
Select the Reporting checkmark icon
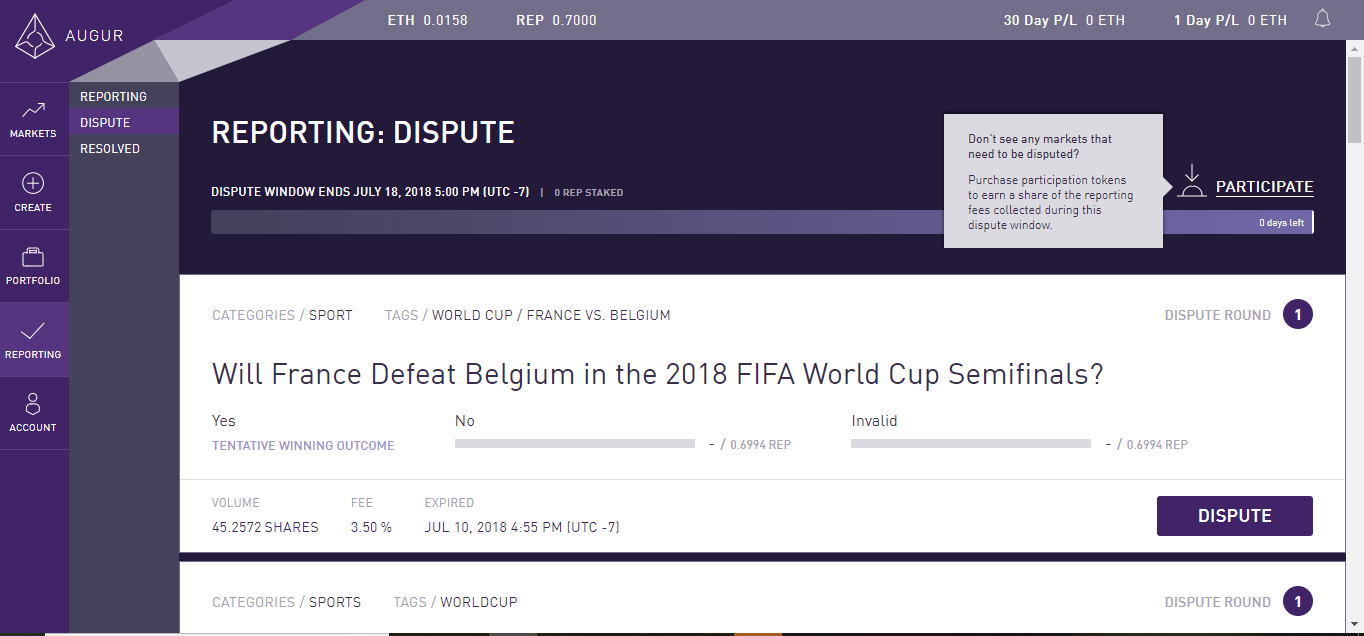point(33,330)
